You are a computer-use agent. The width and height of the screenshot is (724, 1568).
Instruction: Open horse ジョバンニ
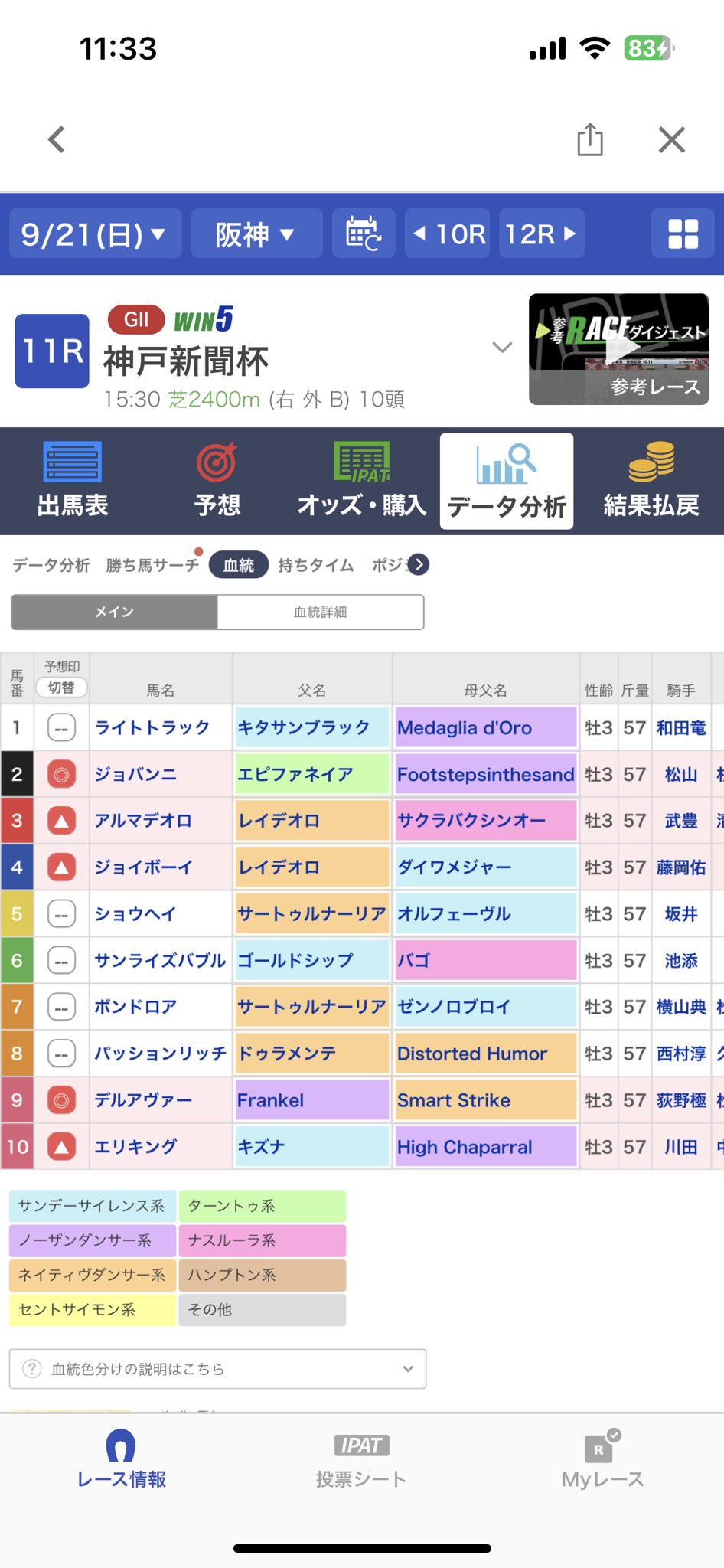tap(135, 774)
